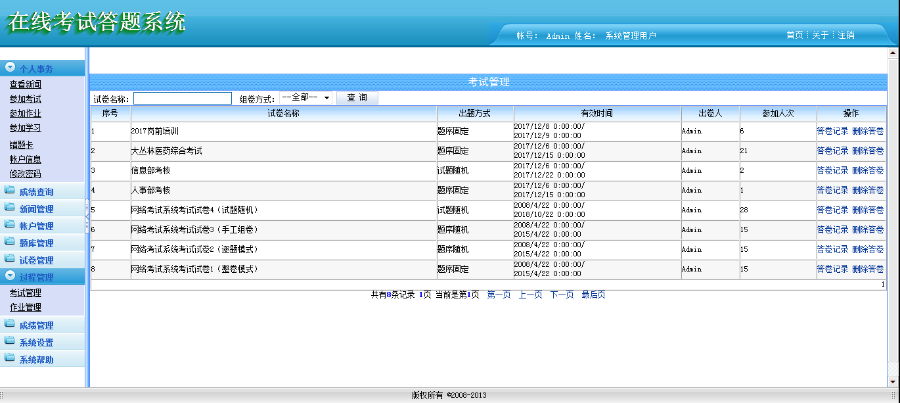Screen dimensions: 900x403
Task: Click the folder icon next to 帐户管理
Action: [10, 225]
